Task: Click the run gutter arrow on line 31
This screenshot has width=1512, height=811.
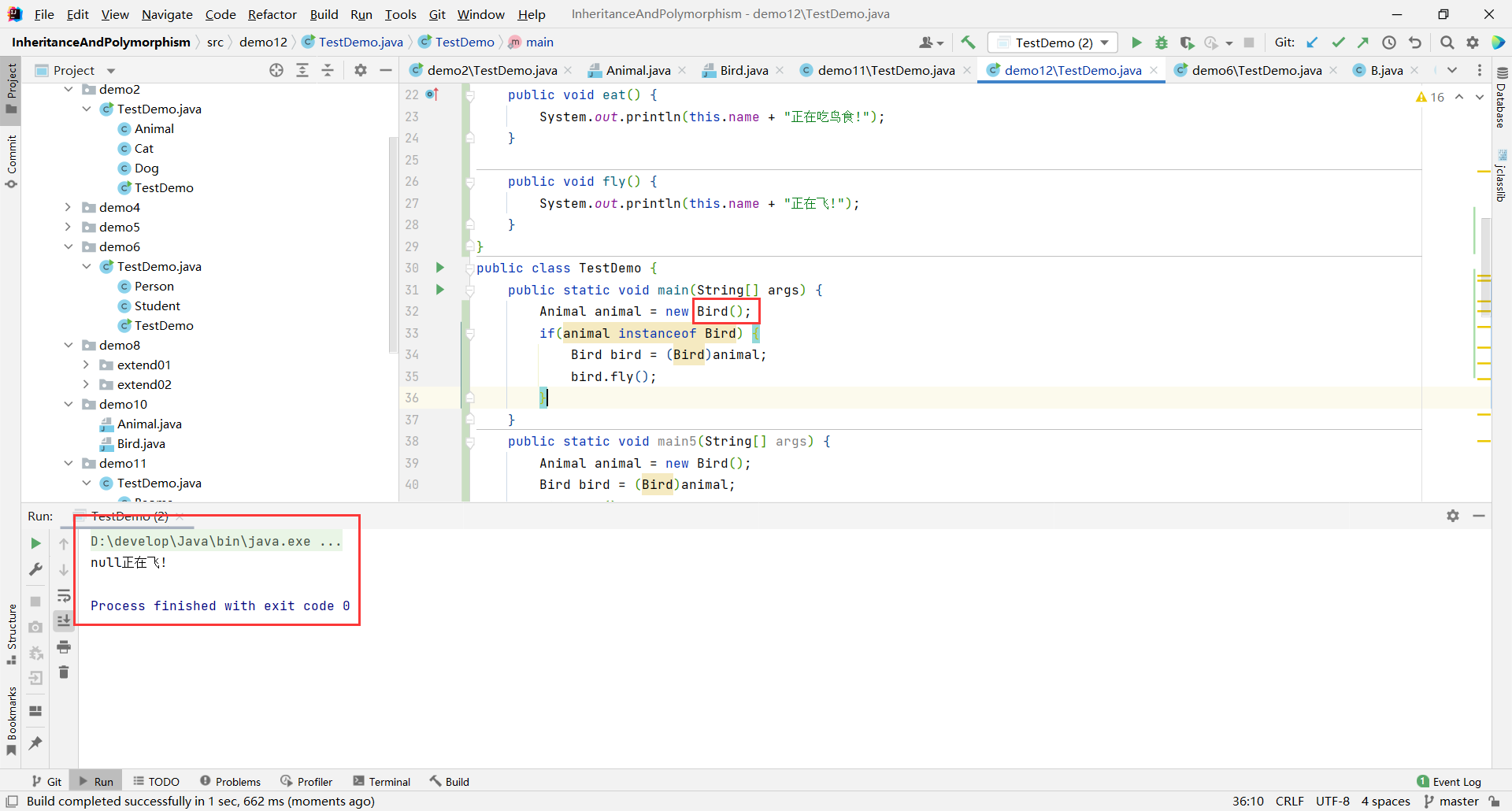Action: (440, 290)
